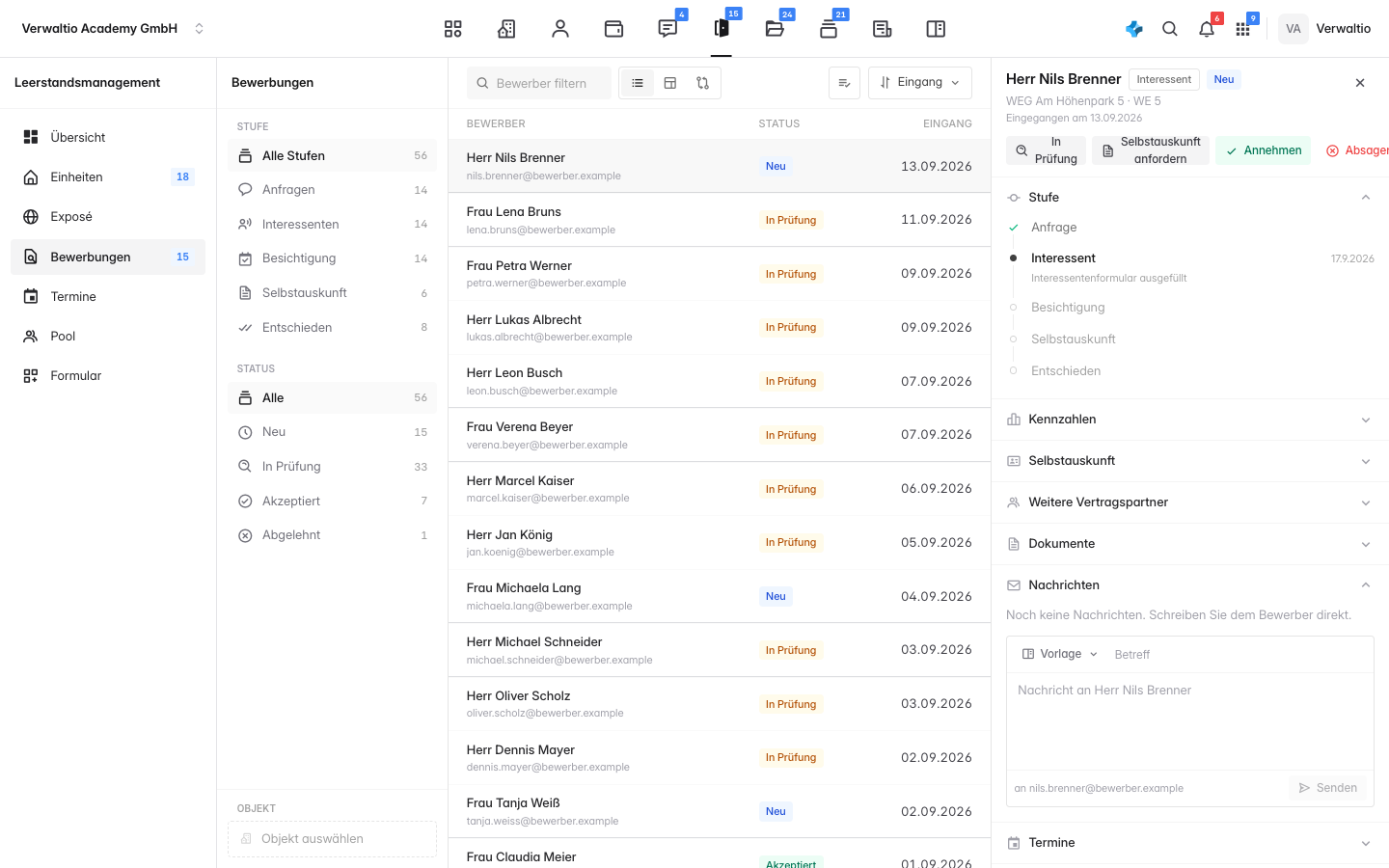Select applicant row Frau Lena Bruns
The width and height of the screenshot is (1389, 868).
tap(720, 220)
